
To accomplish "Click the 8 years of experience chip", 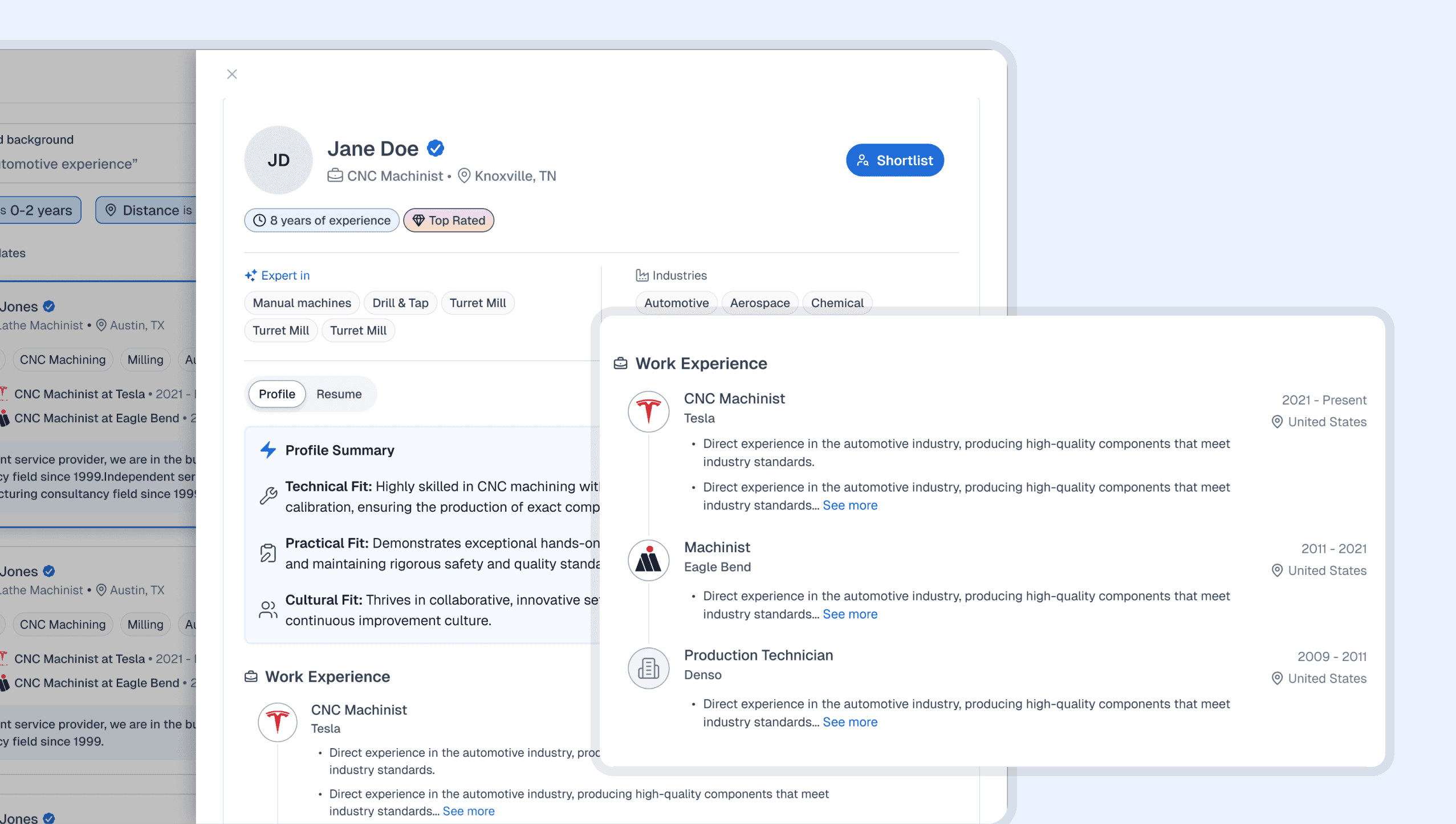I will click(x=322, y=221).
